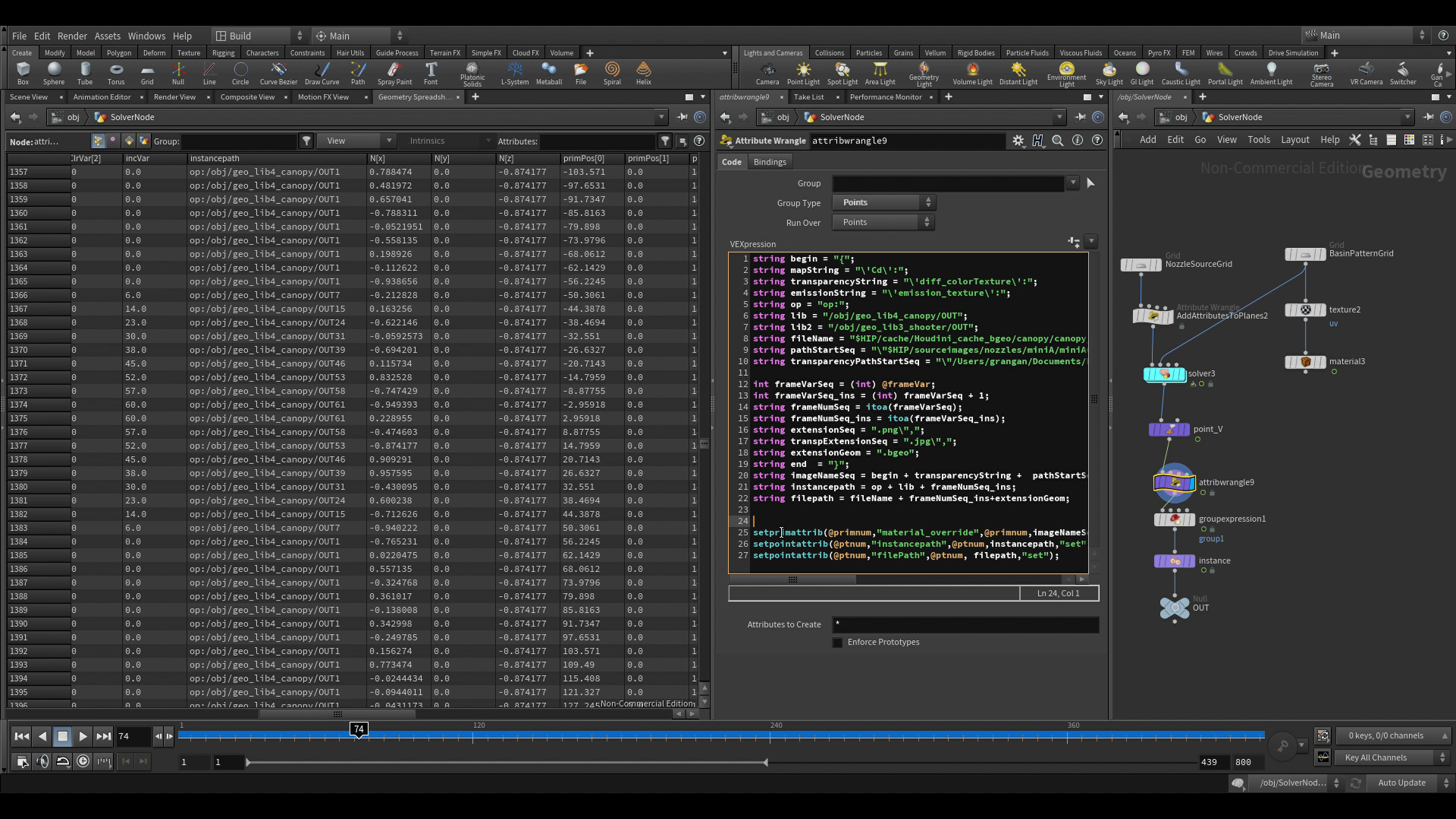Click the Performance Monitor tab

[x=885, y=97]
